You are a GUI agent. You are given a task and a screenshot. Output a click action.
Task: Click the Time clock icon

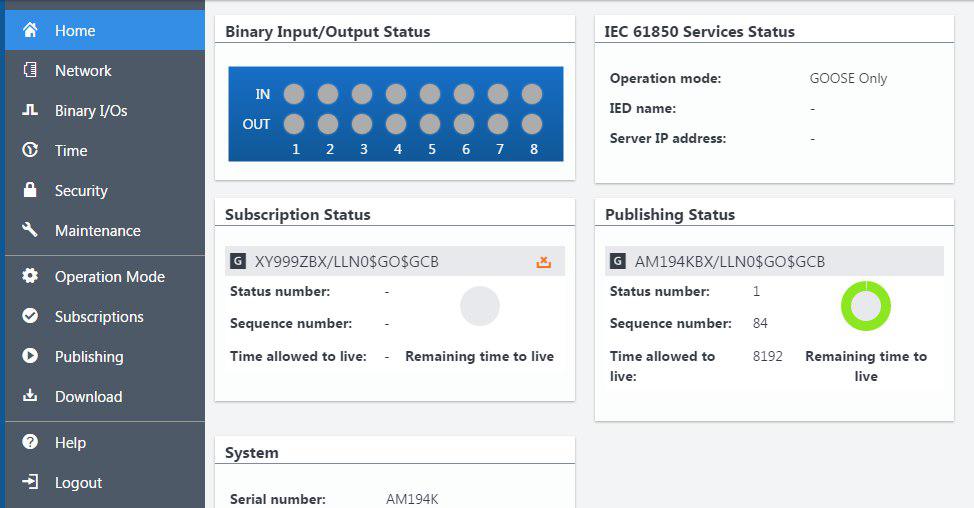pyautogui.click(x=30, y=150)
